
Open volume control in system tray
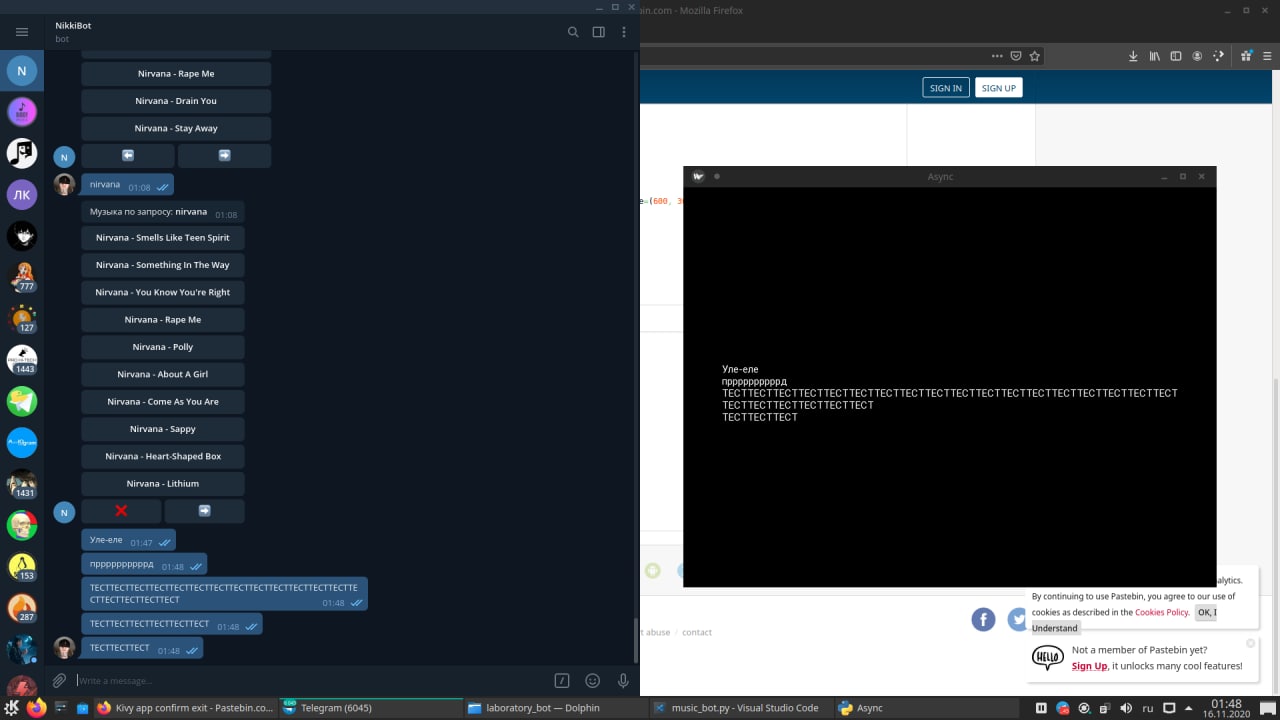(x=1127, y=708)
